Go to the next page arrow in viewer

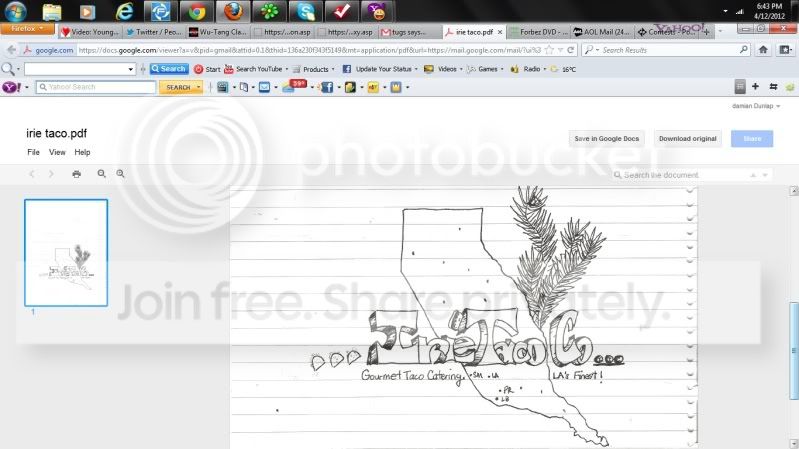tap(51, 174)
